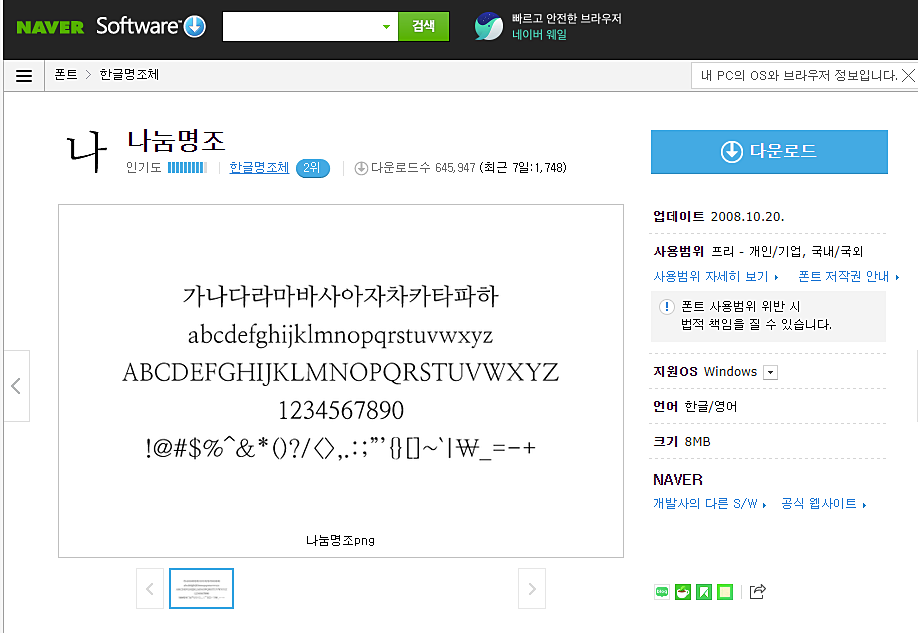Open the search box dropdown arrow
918x633 pixels.
(386, 27)
